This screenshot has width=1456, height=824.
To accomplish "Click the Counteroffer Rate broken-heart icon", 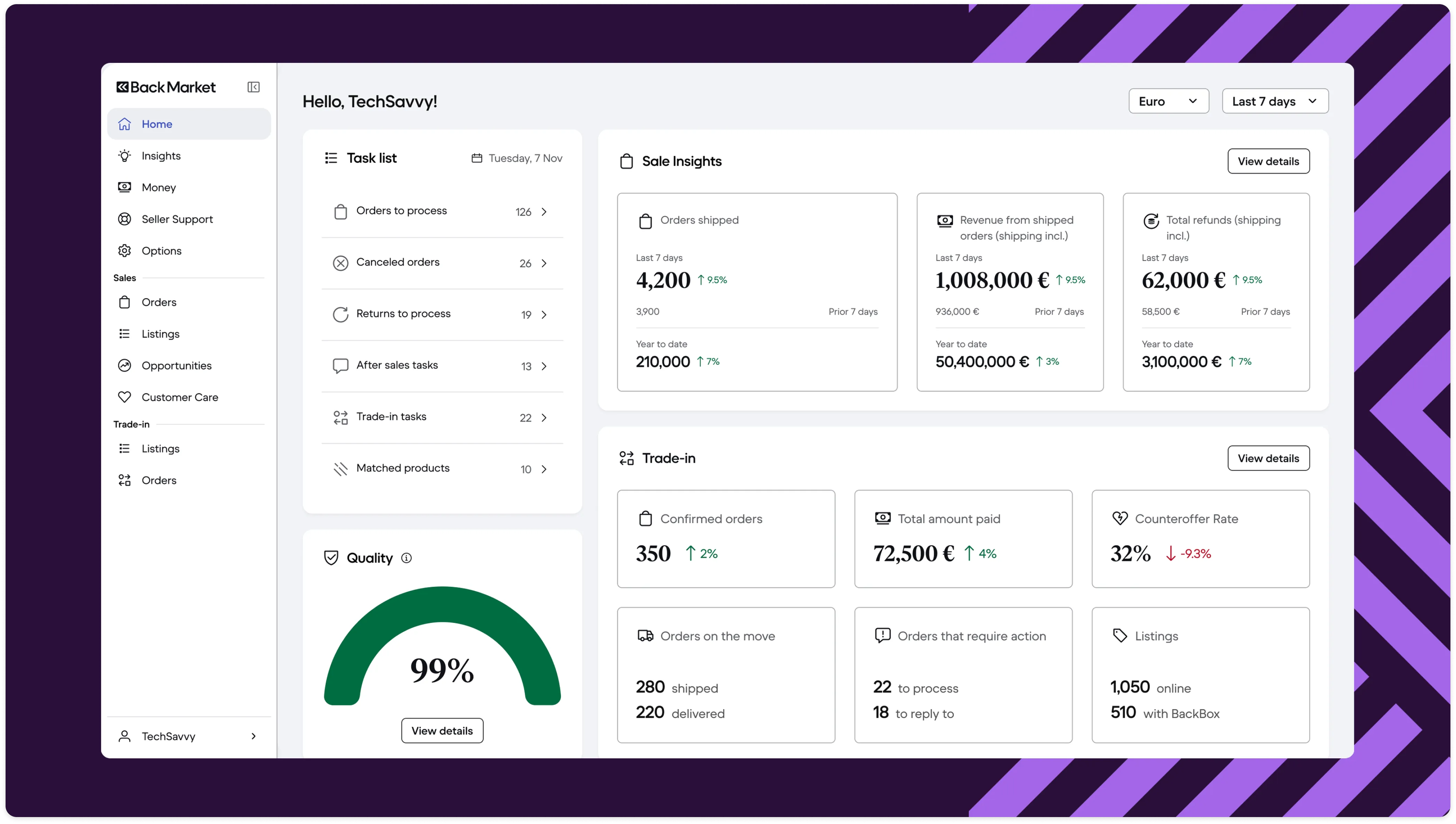I will click(x=1120, y=518).
